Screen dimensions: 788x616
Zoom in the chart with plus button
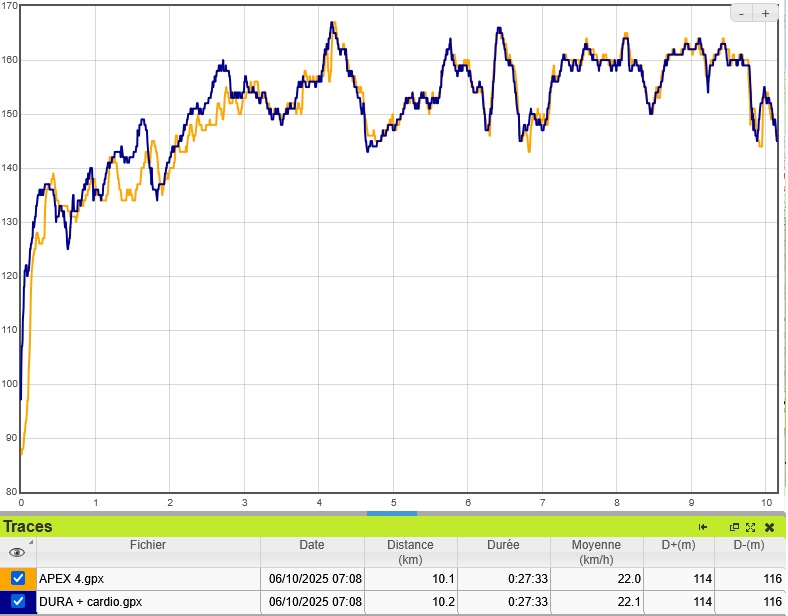(x=765, y=13)
